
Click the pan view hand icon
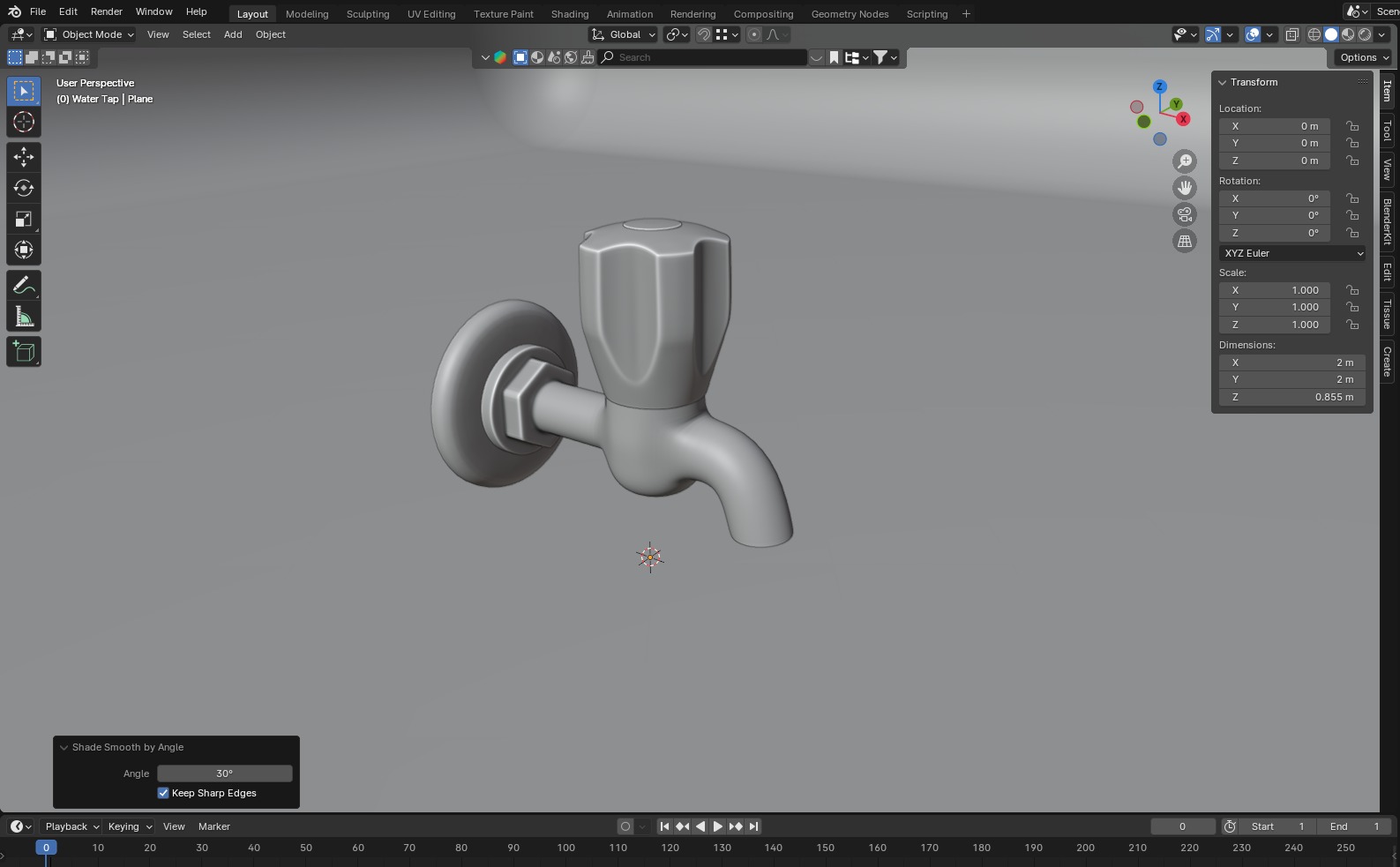coord(1185,188)
